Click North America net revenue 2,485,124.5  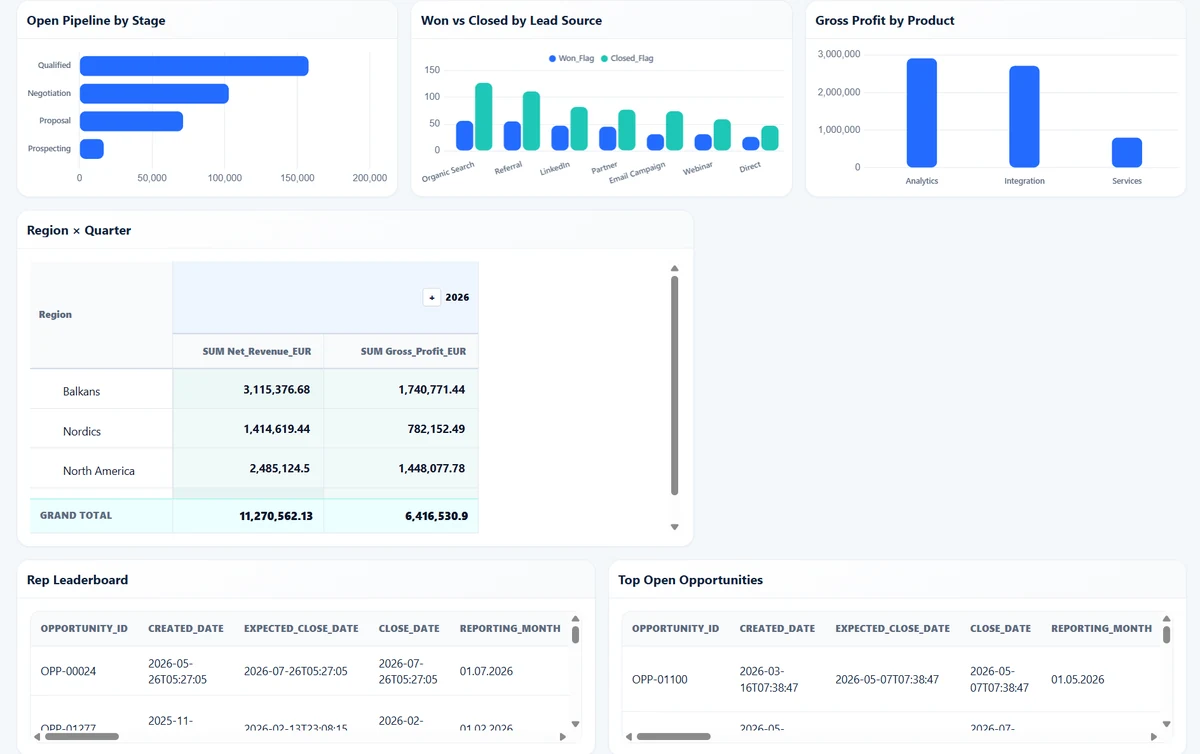[280, 468]
